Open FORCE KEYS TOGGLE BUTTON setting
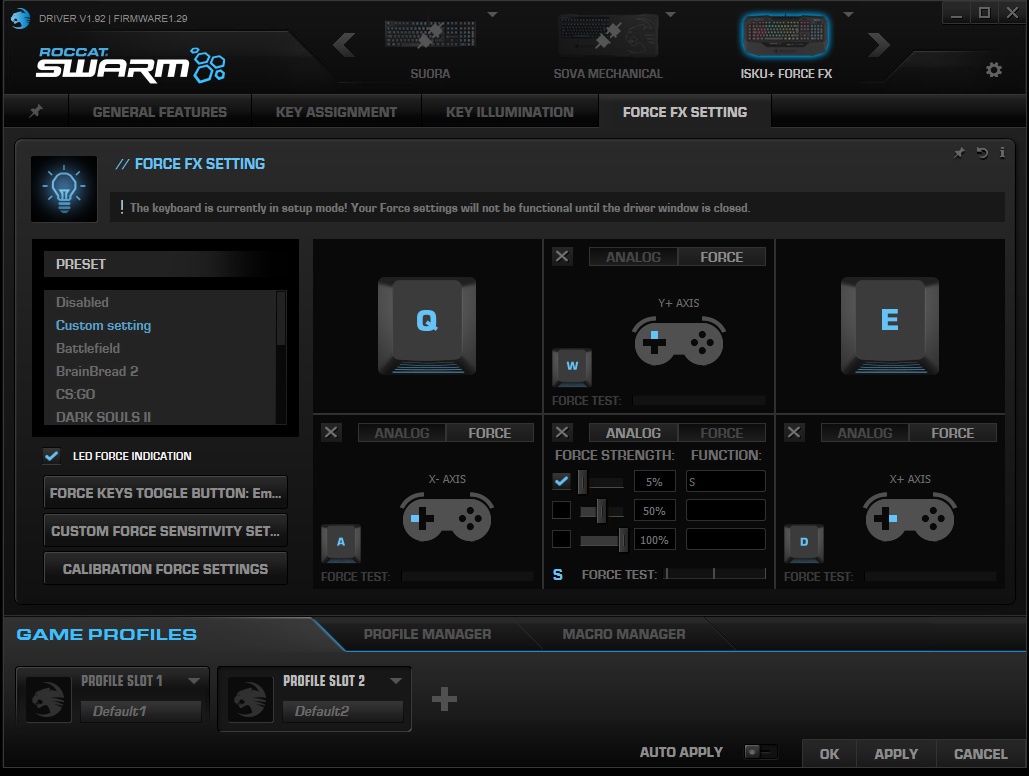This screenshot has width=1029, height=776. 165,492
